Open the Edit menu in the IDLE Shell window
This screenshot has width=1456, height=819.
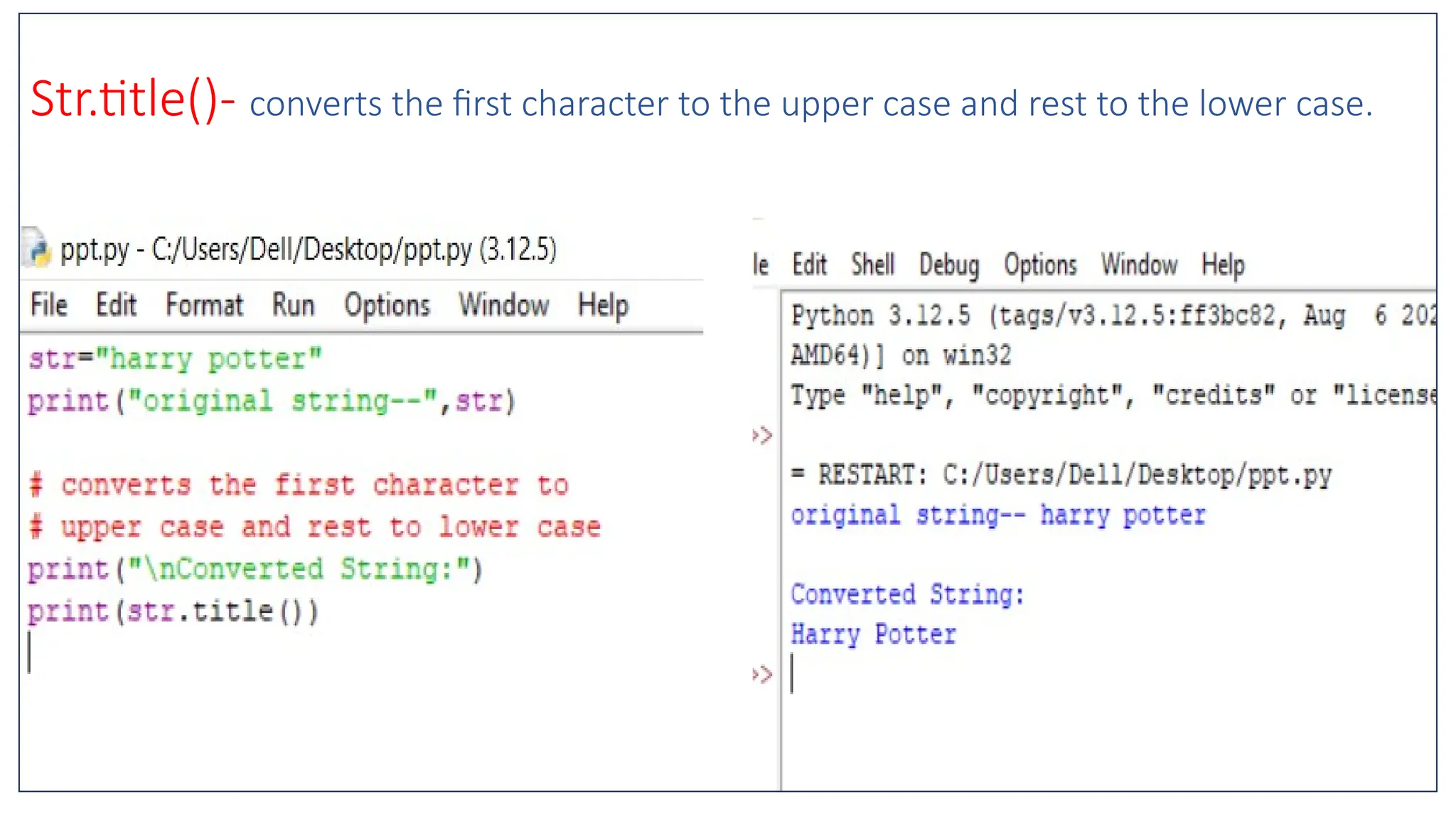pos(809,264)
